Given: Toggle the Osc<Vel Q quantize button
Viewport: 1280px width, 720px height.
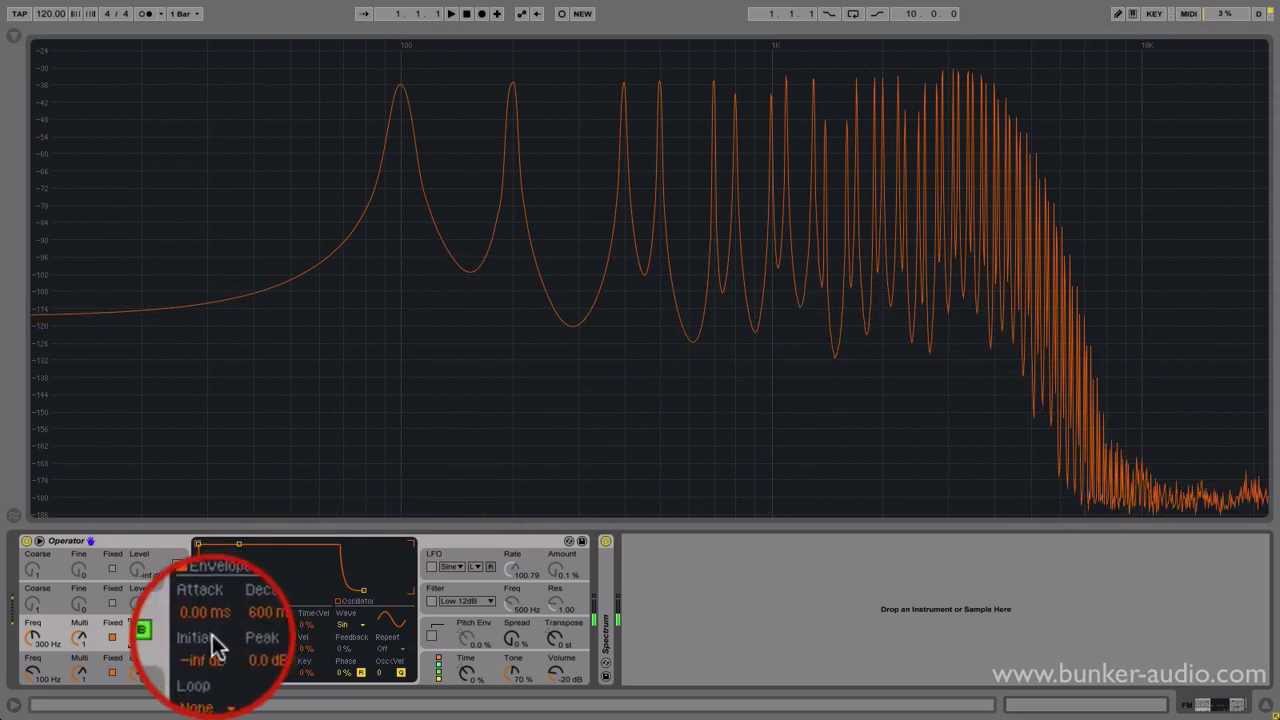Looking at the screenshot, I should pos(401,673).
